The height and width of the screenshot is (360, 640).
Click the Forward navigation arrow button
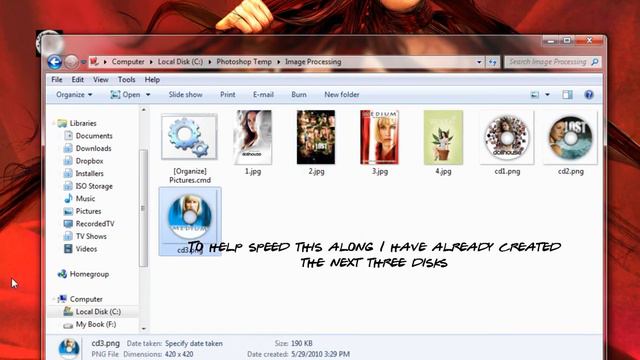click(x=71, y=62)
